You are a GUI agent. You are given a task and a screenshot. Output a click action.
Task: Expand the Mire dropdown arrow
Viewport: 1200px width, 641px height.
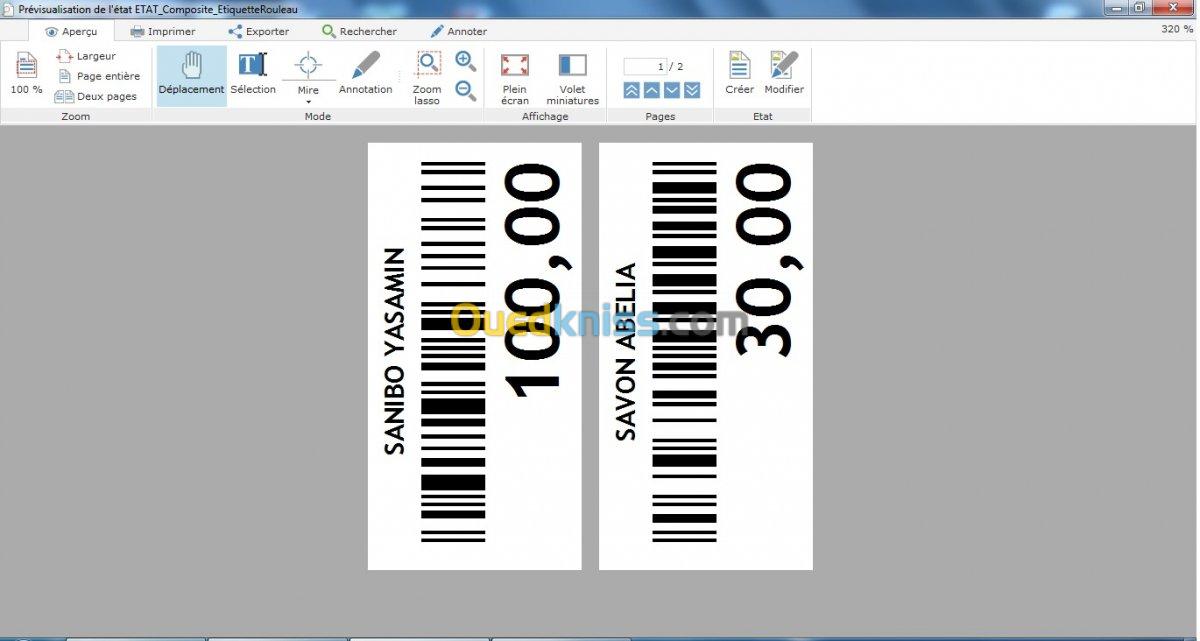pos(308,101)
